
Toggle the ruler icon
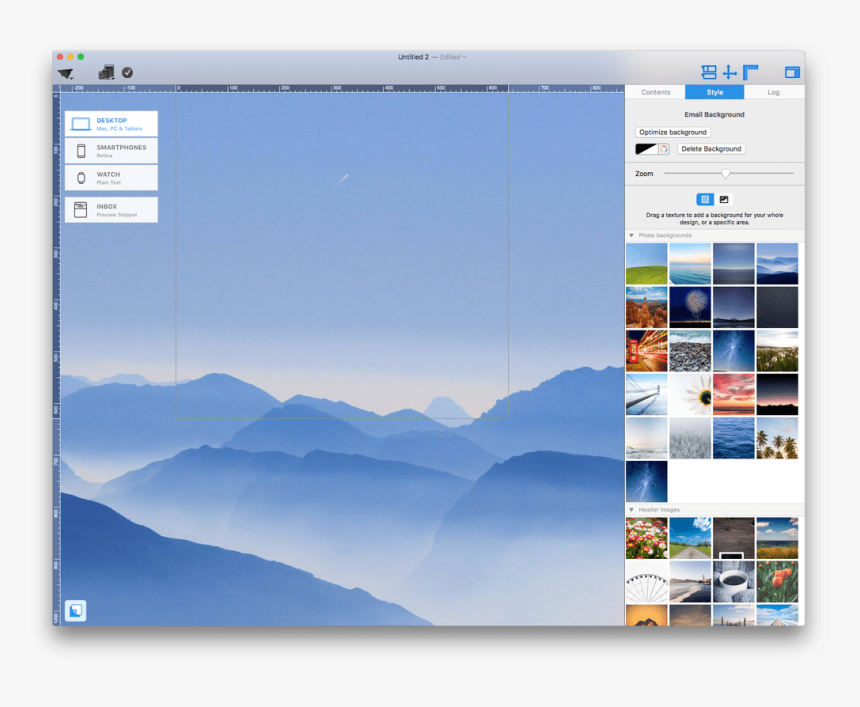751,72
